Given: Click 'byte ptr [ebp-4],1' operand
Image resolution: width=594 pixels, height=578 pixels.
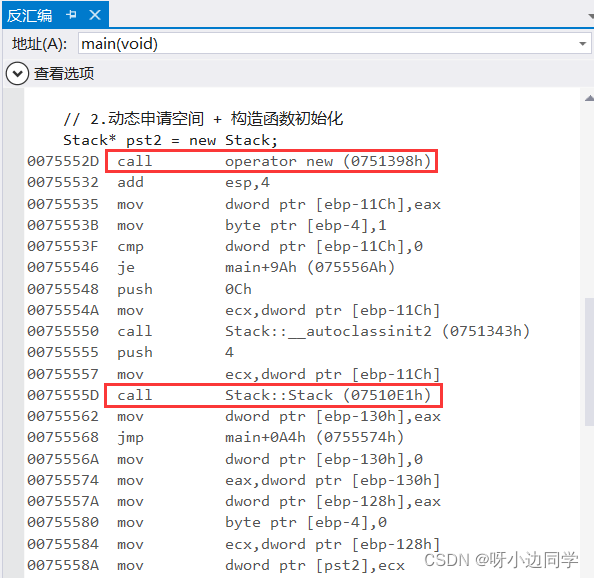Looking at the screenshot, I should 306,226.
